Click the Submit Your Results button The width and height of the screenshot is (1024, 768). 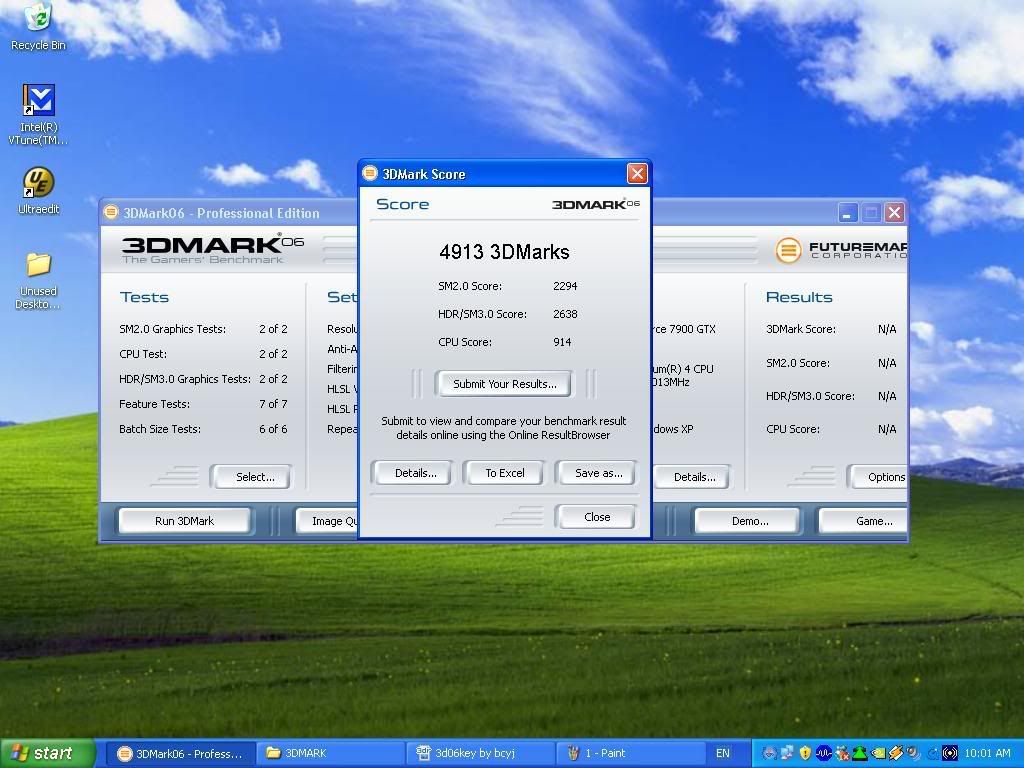504,384
